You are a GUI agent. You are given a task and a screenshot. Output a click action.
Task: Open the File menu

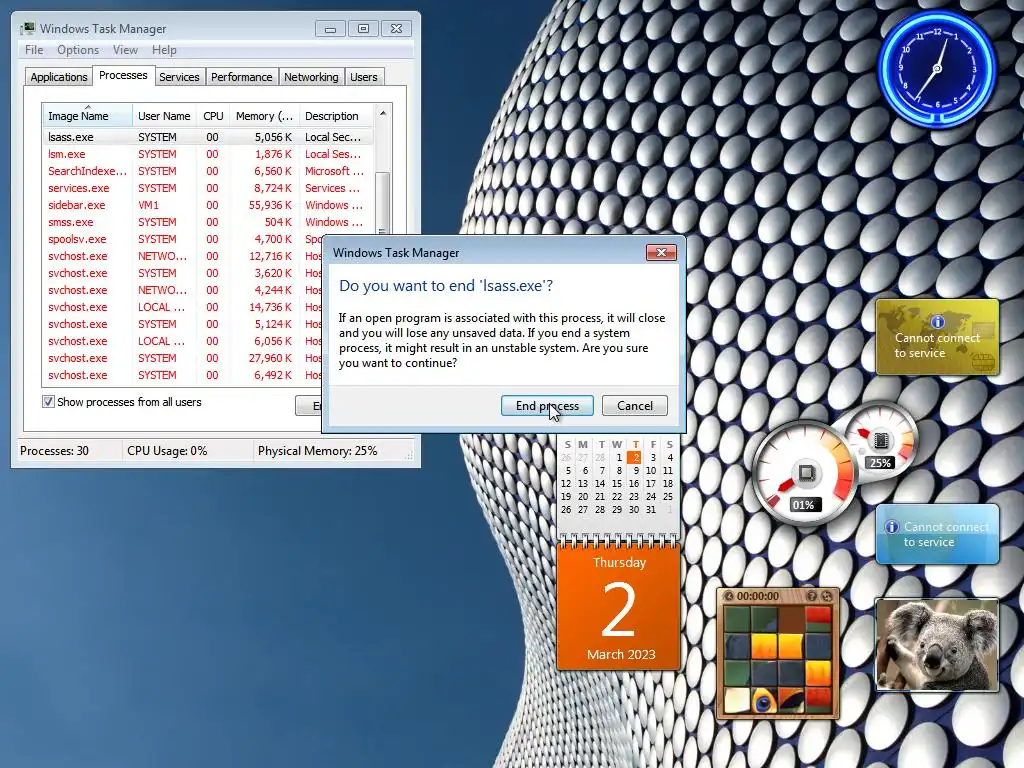tap(34, 50)
